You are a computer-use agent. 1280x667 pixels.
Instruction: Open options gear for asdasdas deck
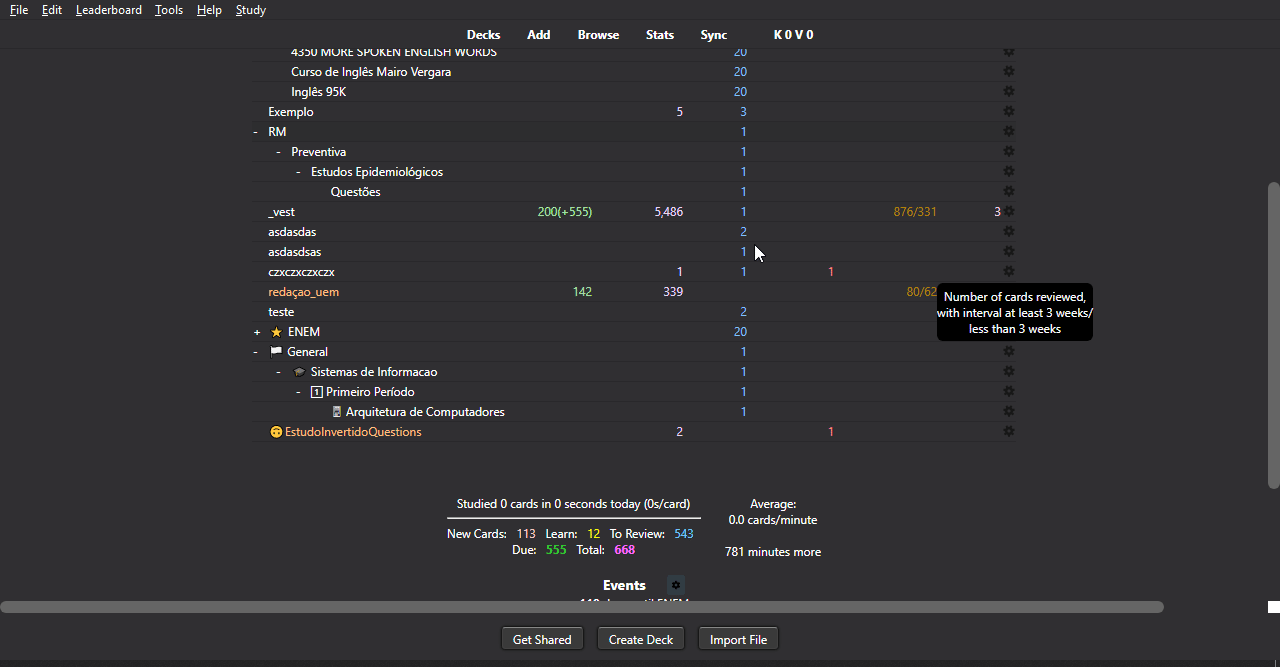[x=1009, y=232]
